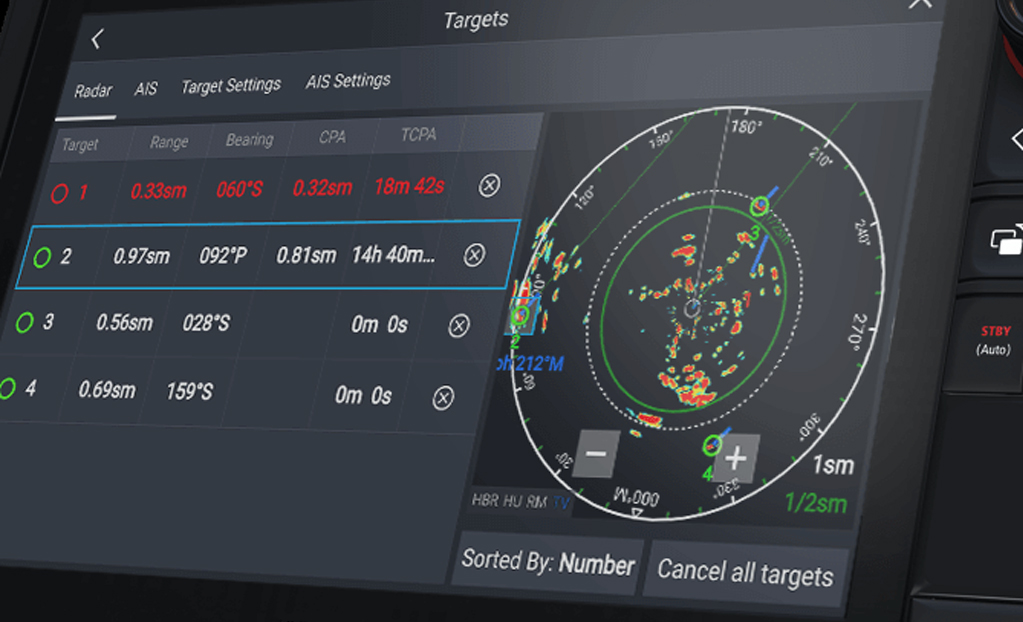
Task: Open the AIS Settings tab
Action: (x=348, y=81)
